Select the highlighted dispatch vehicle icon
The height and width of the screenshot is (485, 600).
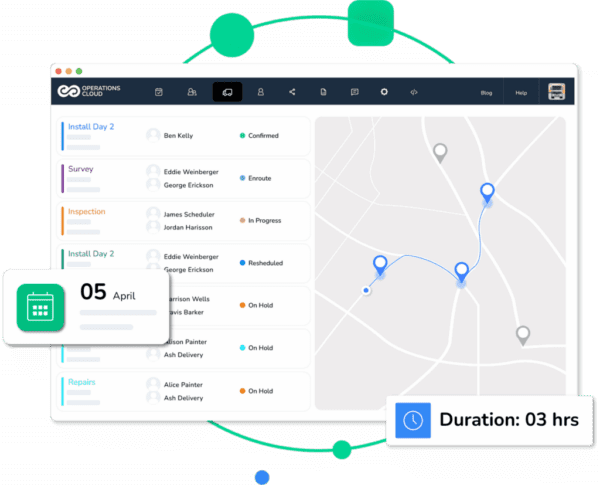227,92
